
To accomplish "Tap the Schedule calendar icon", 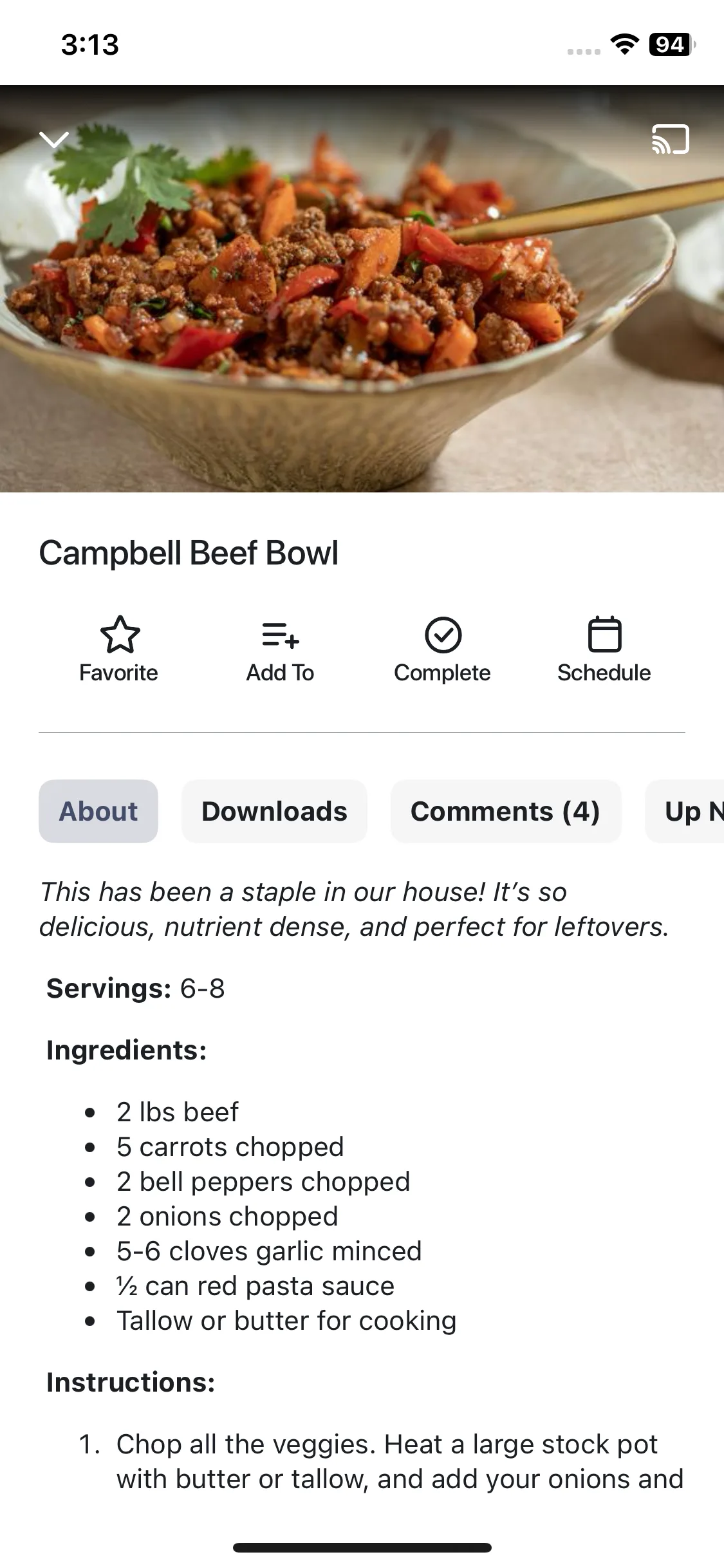I will point(604,635).
